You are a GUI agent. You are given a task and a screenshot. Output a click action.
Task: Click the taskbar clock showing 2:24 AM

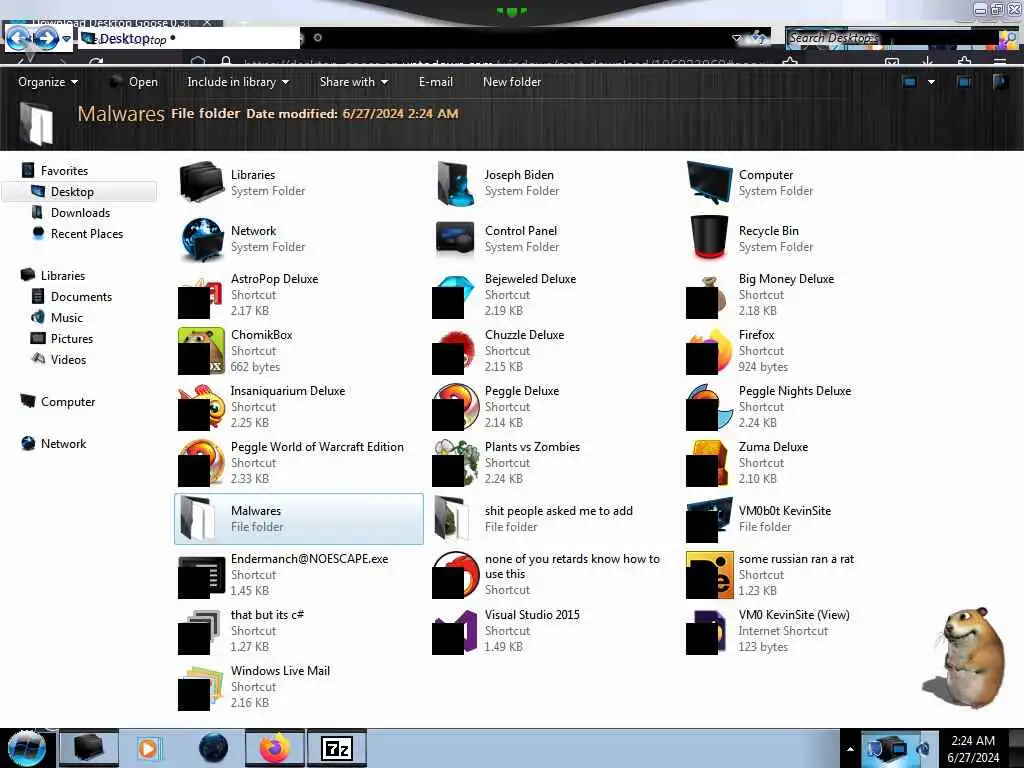pyautogui.click(x=973, y=749)
